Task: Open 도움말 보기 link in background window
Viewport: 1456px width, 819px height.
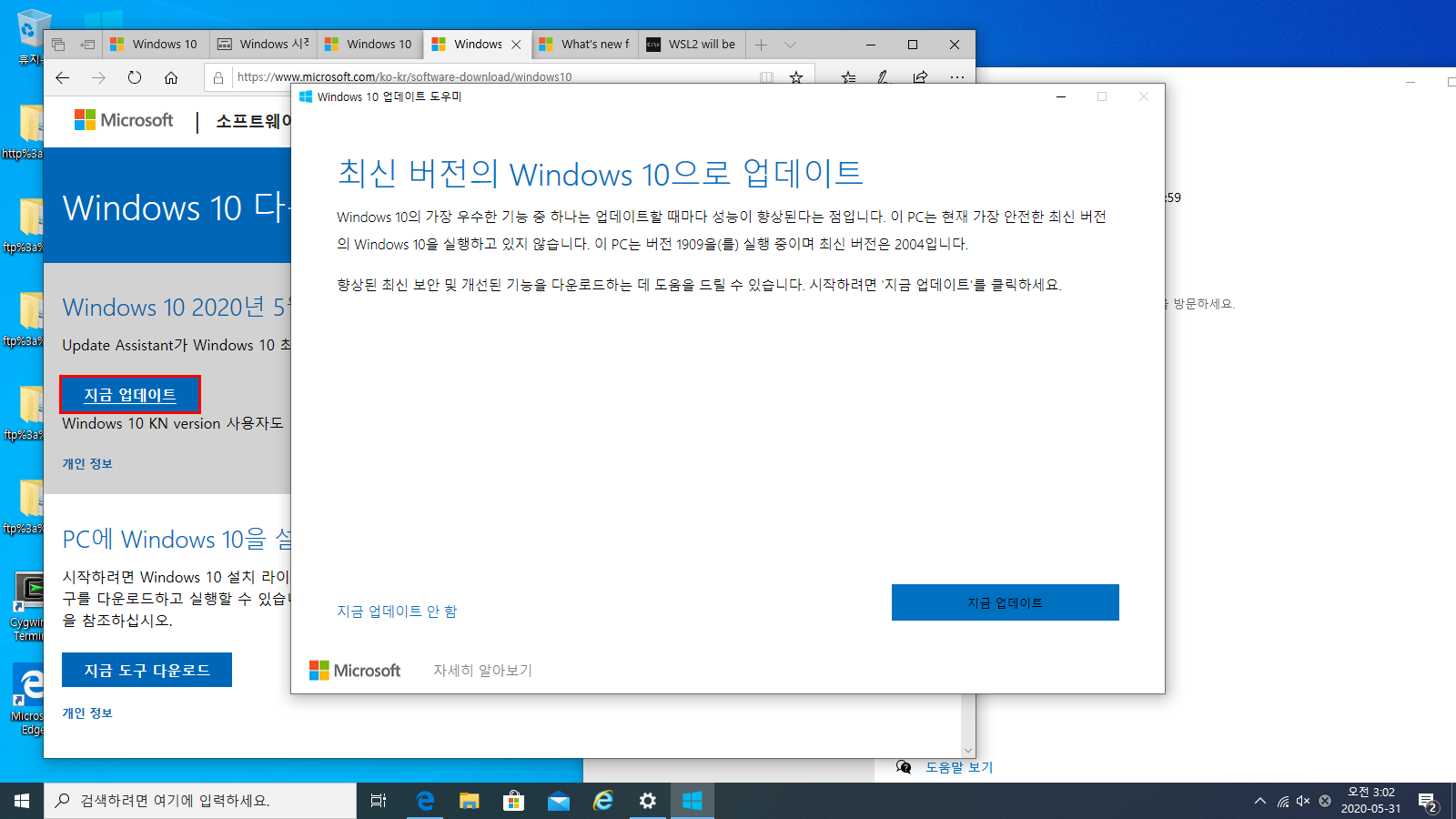Action: (959, 767)
